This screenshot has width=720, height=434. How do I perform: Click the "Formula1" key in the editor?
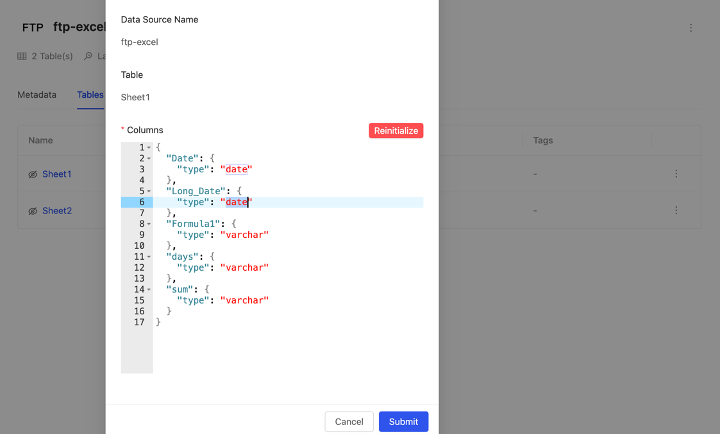click(193, 224)
